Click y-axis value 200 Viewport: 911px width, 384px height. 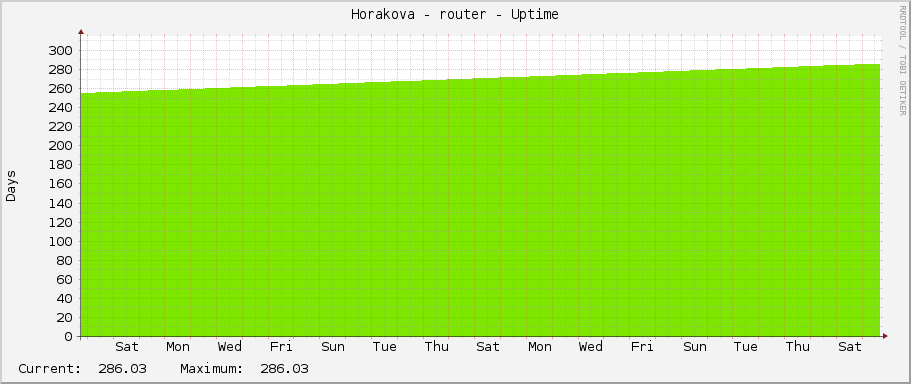[61, 146]
